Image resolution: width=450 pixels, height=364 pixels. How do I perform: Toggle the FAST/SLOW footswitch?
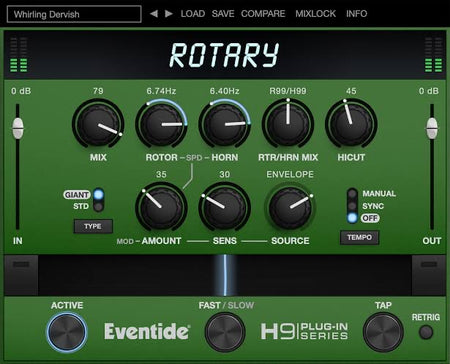pyautogui.click(x=225, y=332)
